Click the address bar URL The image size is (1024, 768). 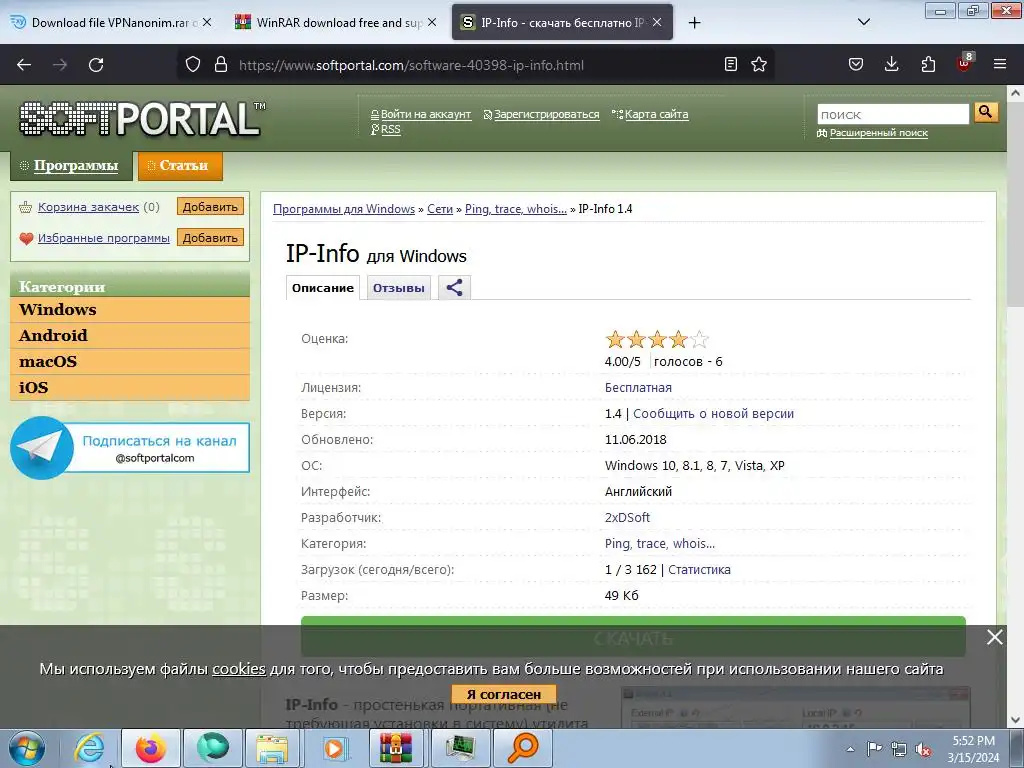[411, 65]
